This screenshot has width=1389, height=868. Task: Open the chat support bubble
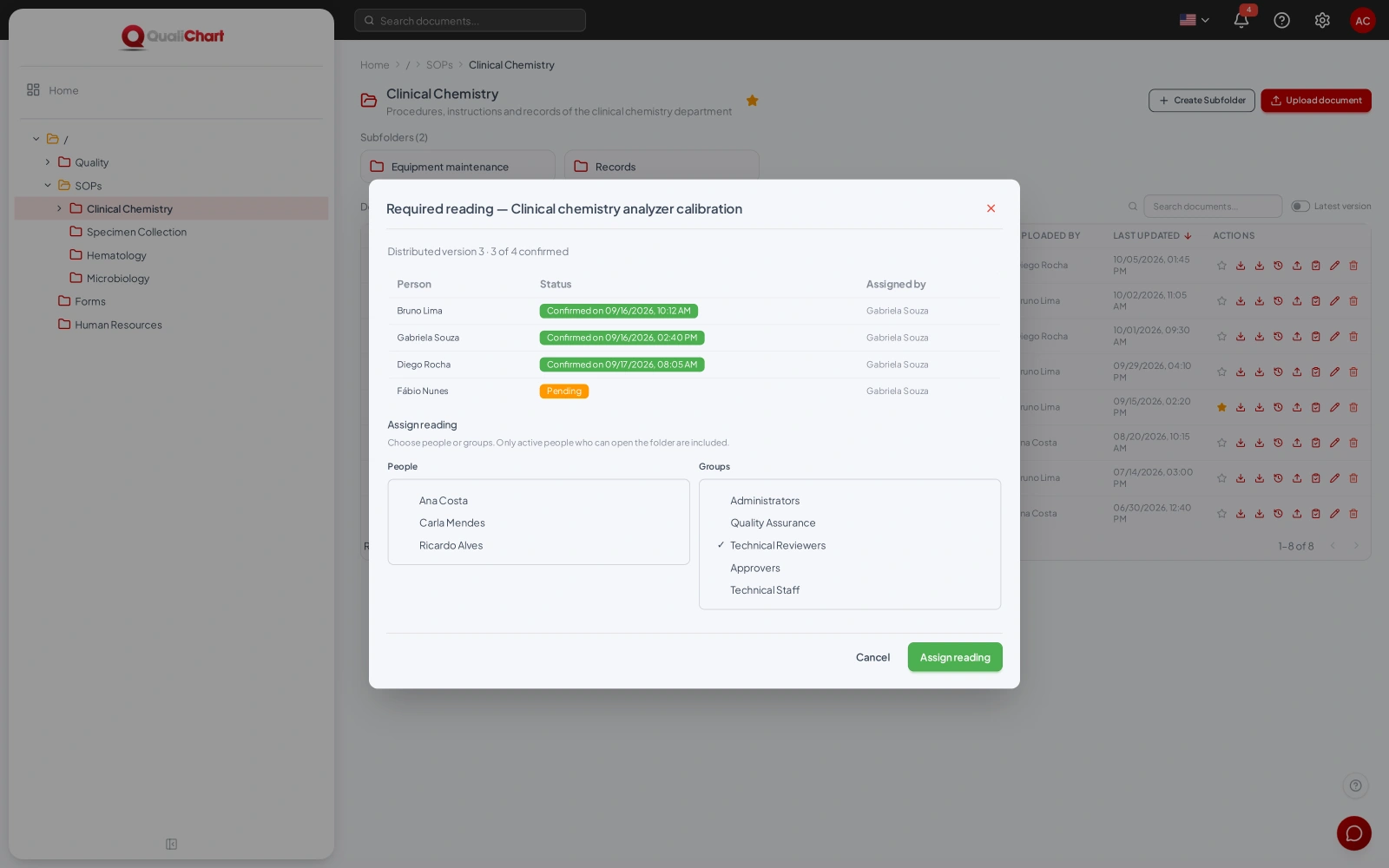tap(1353, 833)
